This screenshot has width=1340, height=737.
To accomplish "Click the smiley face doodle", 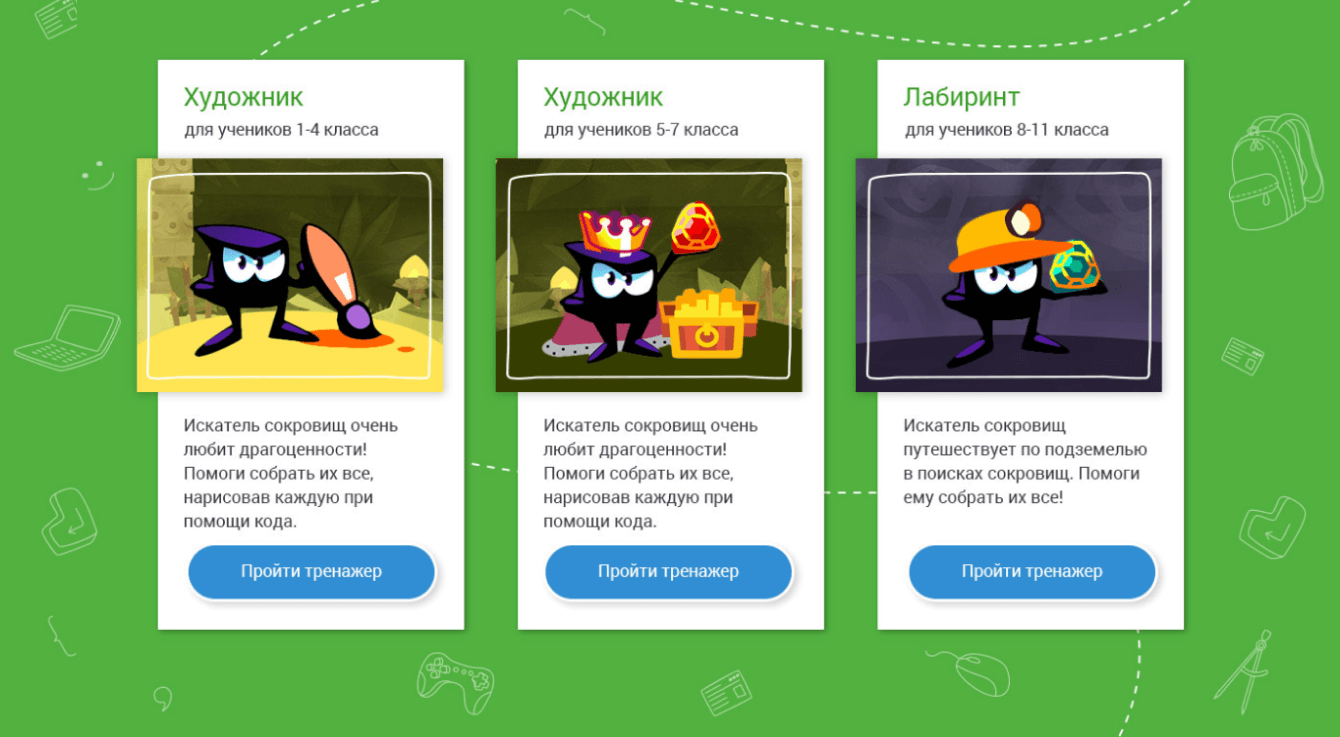I will (x=98, y=173).
